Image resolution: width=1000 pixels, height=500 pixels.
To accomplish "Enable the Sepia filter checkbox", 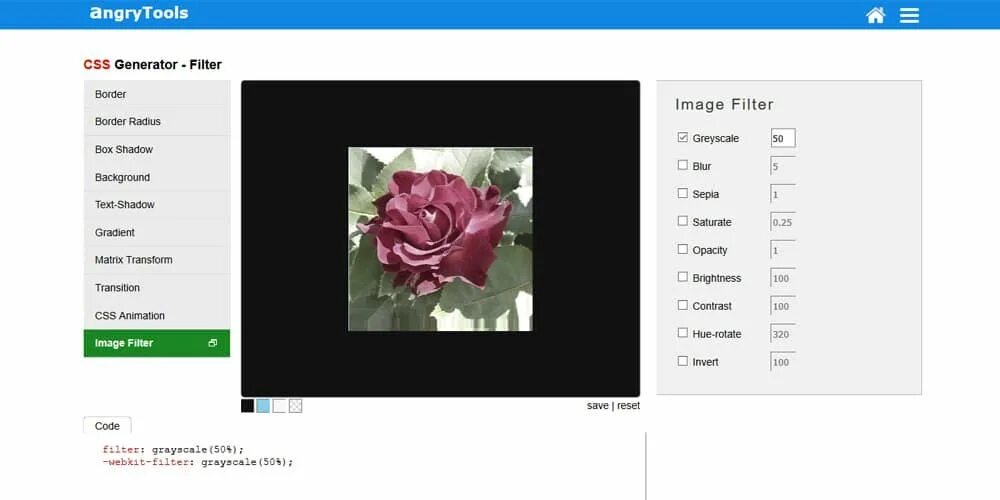I will click(682, 193).
